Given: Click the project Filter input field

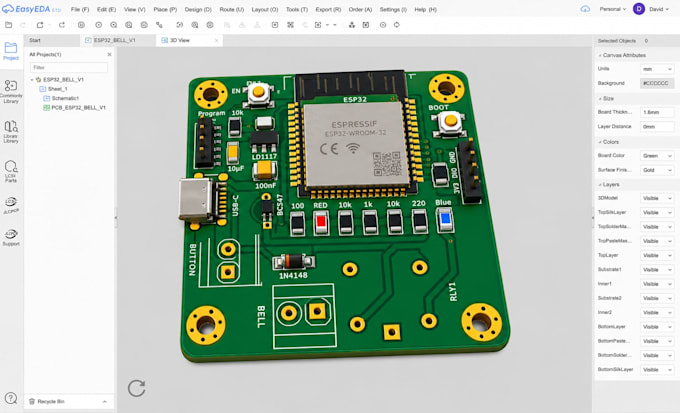Looking at the screenshot, I should [x=69, y=68].
